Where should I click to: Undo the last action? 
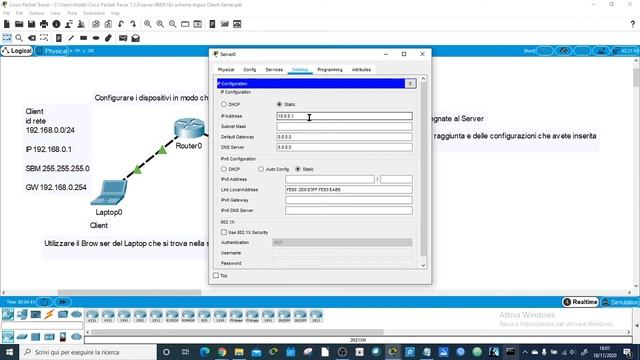tap(121, 24)
